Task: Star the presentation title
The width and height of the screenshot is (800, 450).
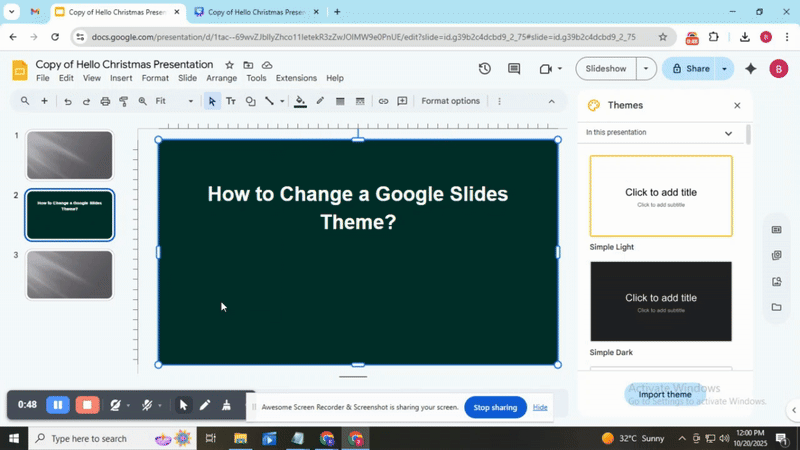Action: (x=229, y=65)
